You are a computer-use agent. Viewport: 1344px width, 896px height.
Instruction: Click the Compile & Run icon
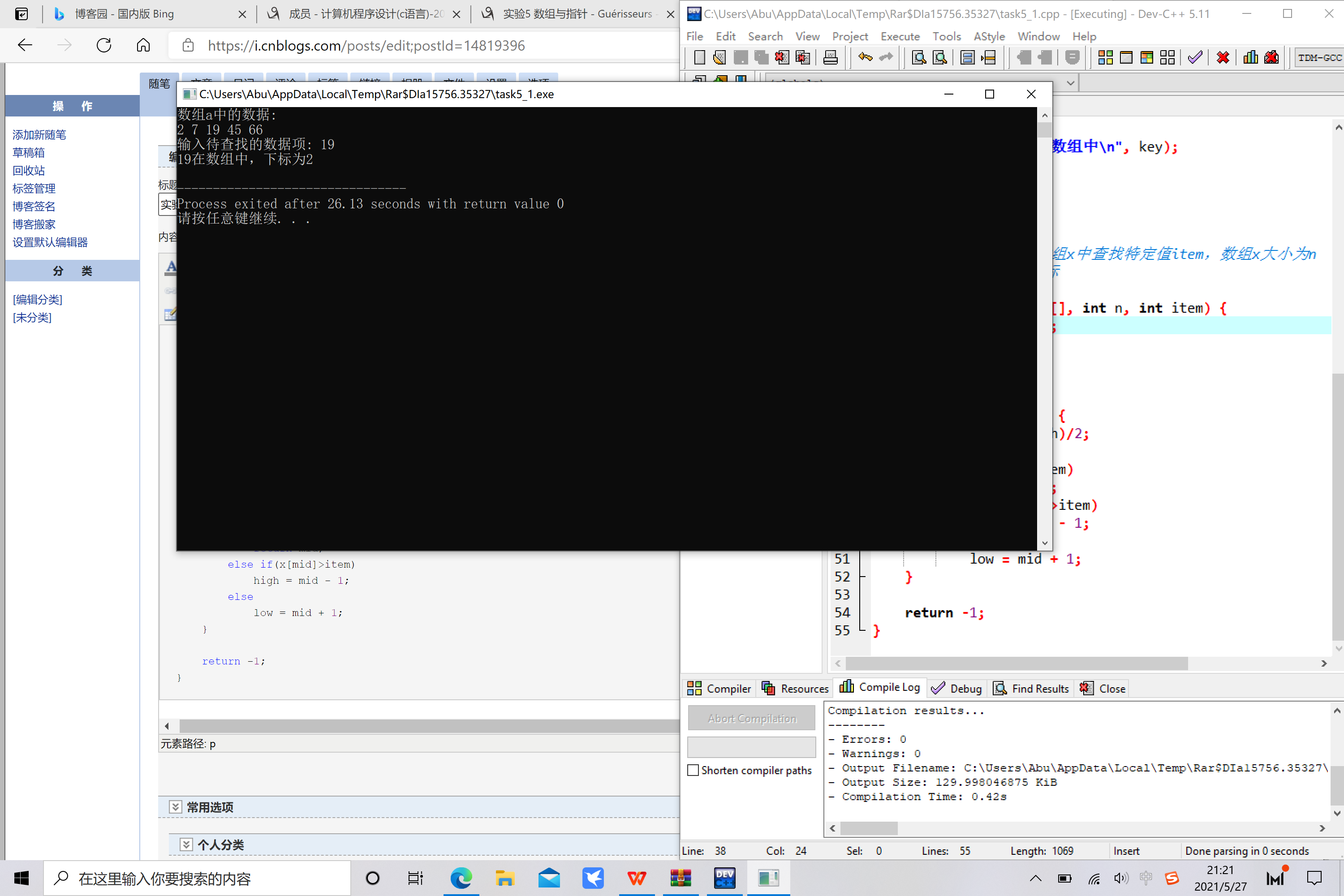1146,58
